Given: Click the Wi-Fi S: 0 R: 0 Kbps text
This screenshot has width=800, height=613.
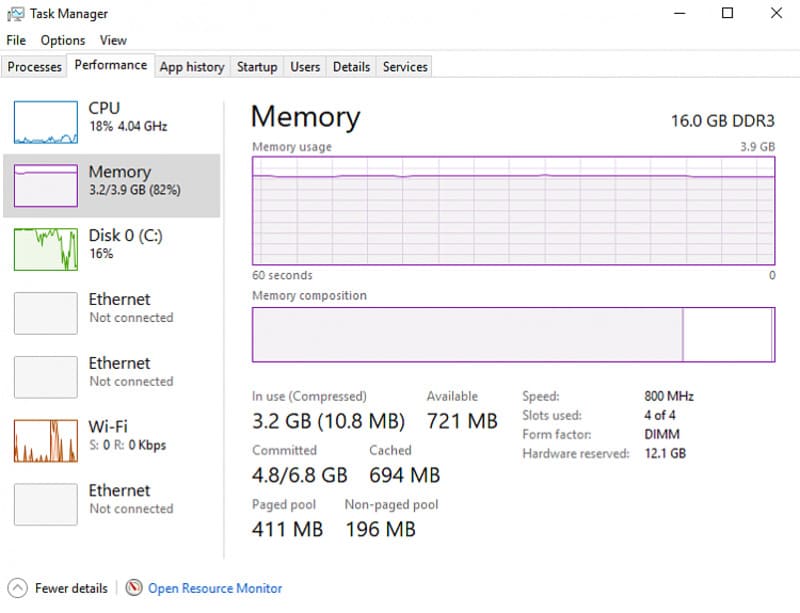Looking at the screenshot, I should click(x=128, y=445).
